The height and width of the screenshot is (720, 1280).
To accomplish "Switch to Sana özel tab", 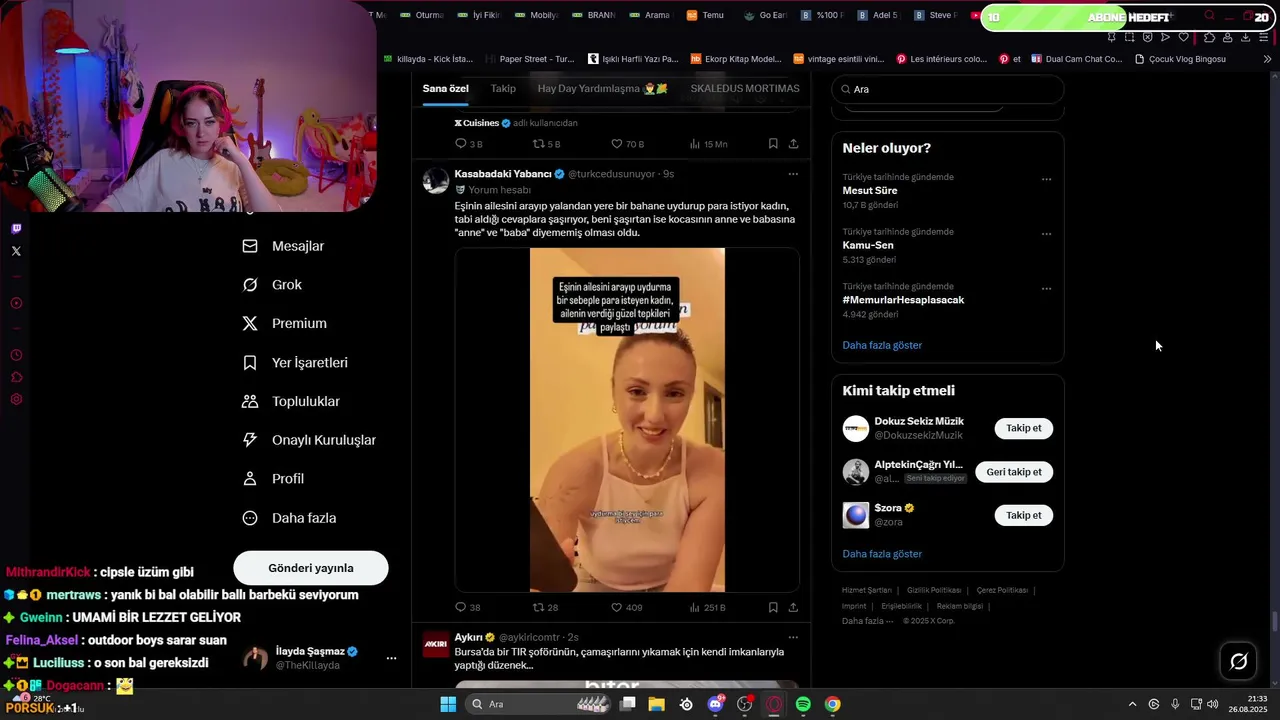I will (x=445, y=89).
